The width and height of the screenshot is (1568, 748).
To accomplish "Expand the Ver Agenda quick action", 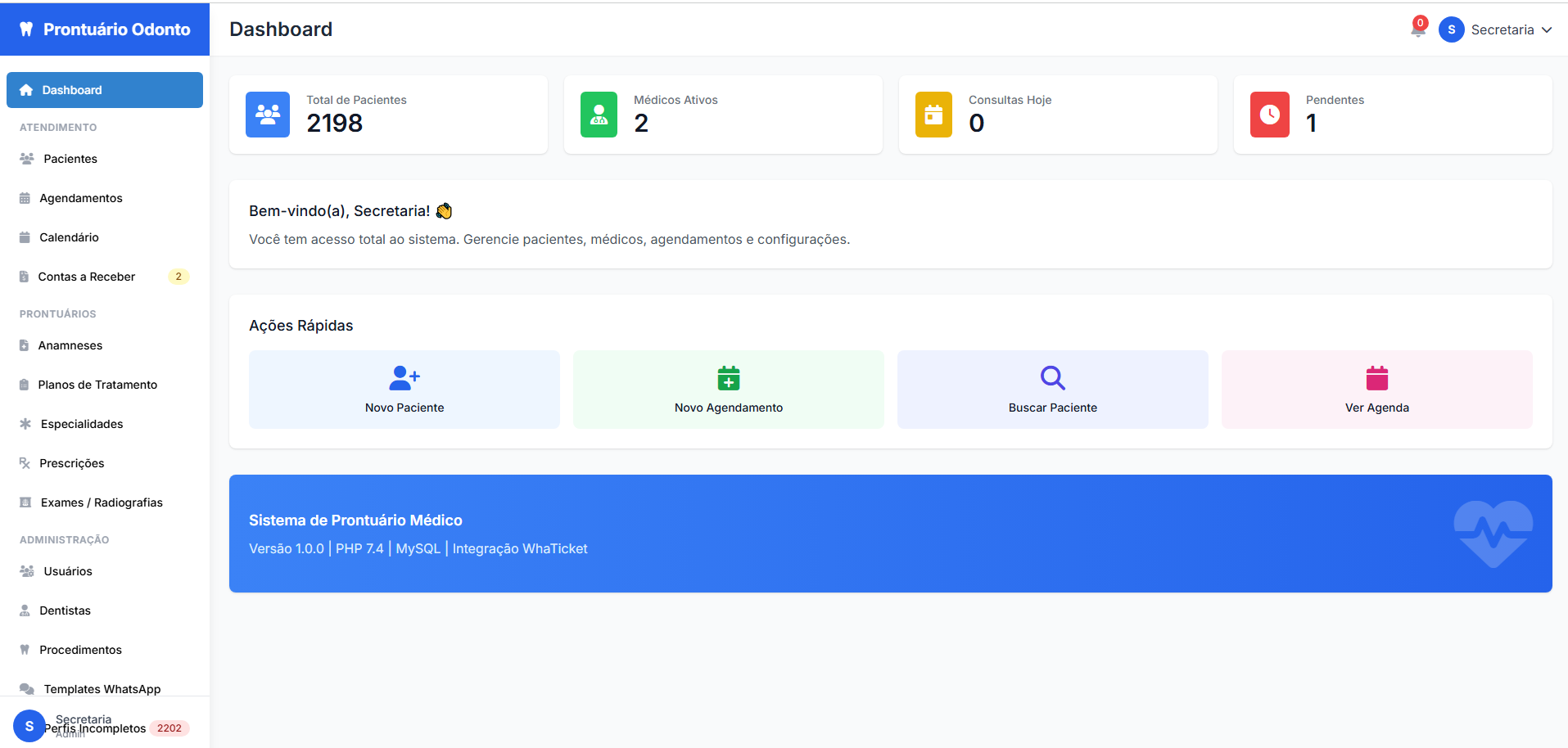I will point(1376,390).
